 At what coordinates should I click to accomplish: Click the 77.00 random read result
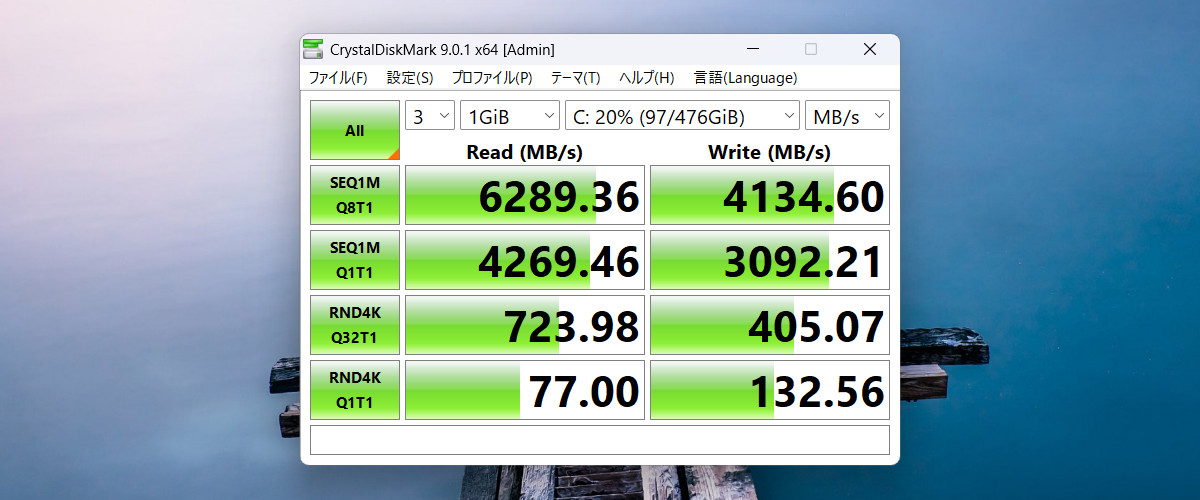click(x=525, y=390)
